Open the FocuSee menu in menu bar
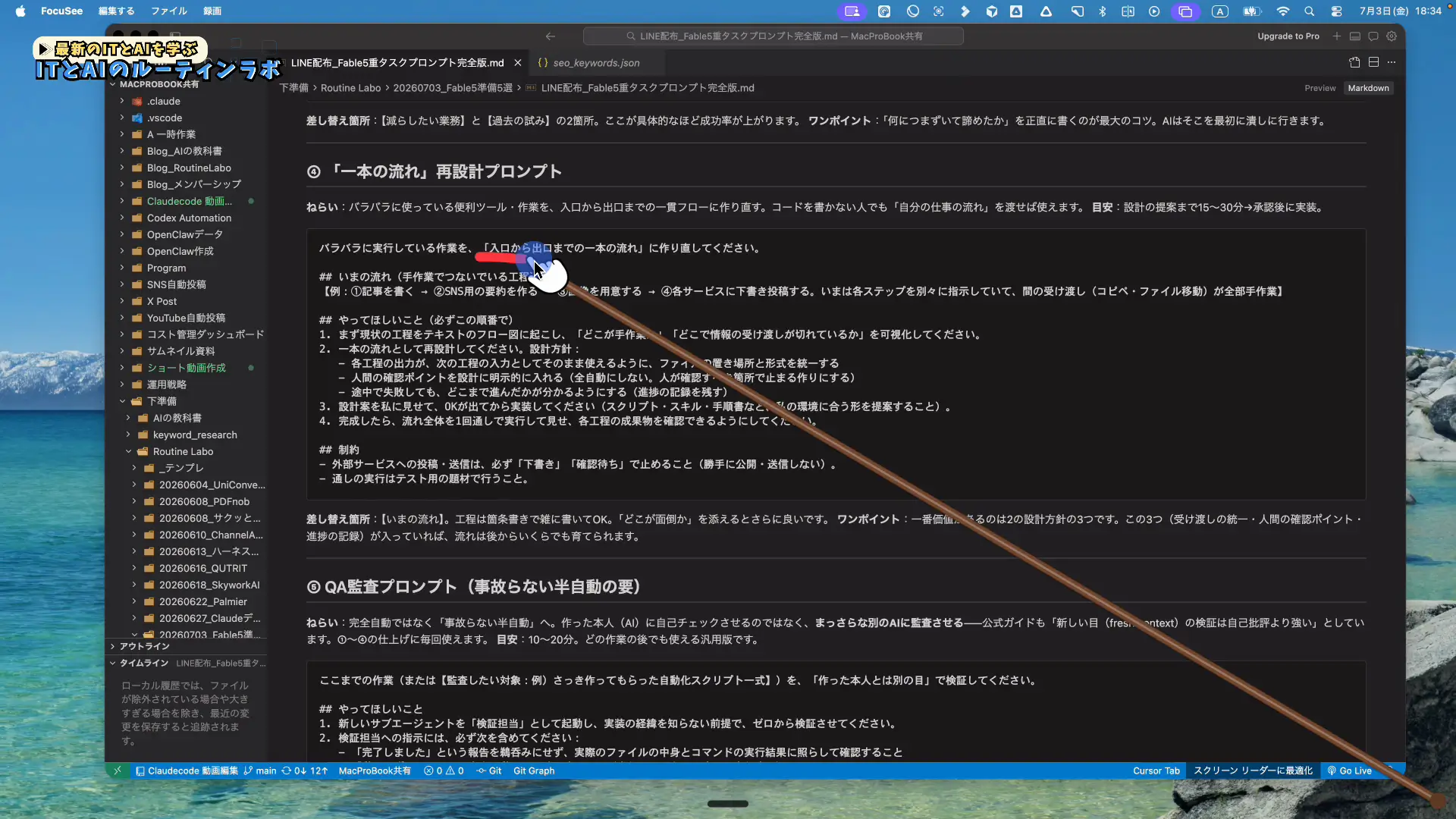 click(x=61, y=11)
